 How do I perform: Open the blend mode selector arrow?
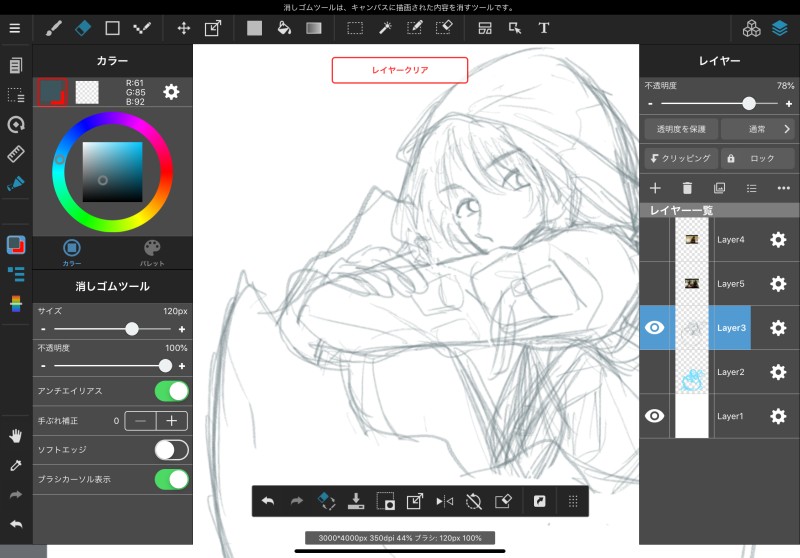point(787,129)
